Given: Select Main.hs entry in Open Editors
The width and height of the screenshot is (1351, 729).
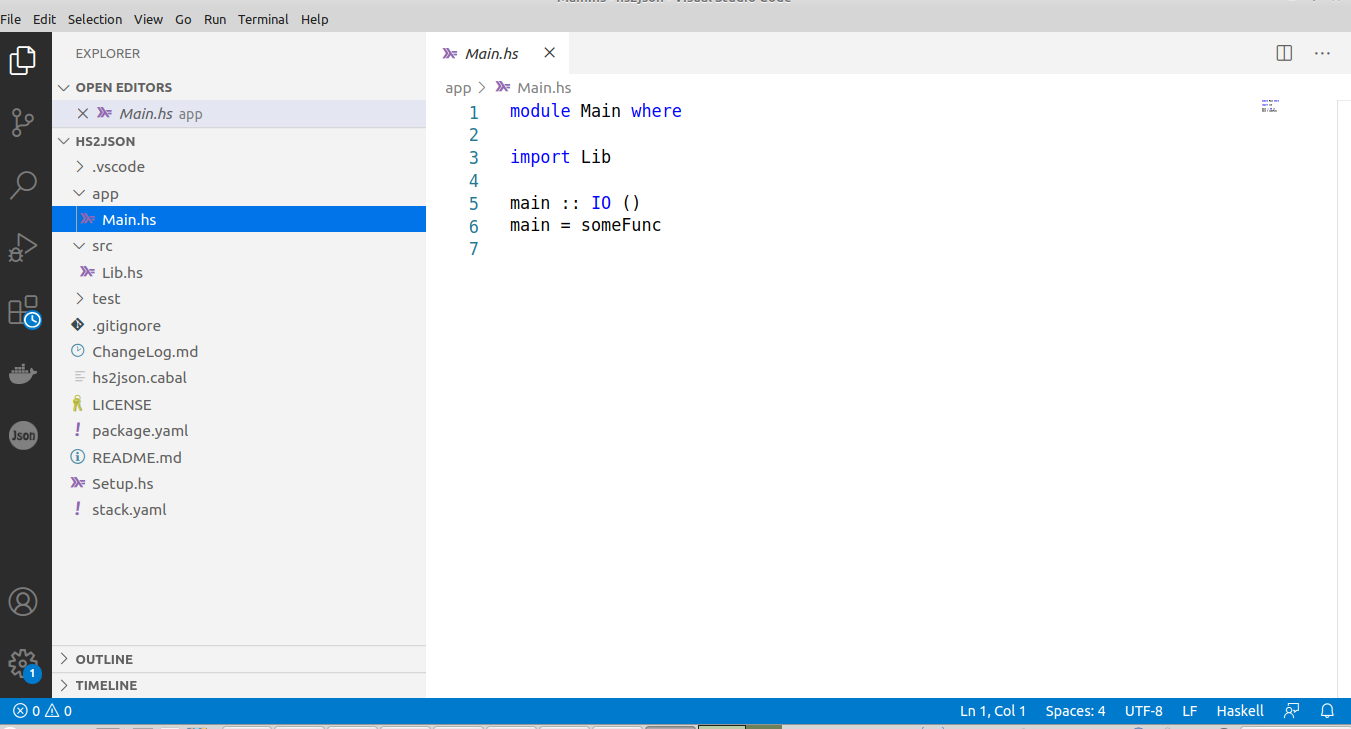Looking at the screenshot, I should pyautogui.click(x=239, y=114).
